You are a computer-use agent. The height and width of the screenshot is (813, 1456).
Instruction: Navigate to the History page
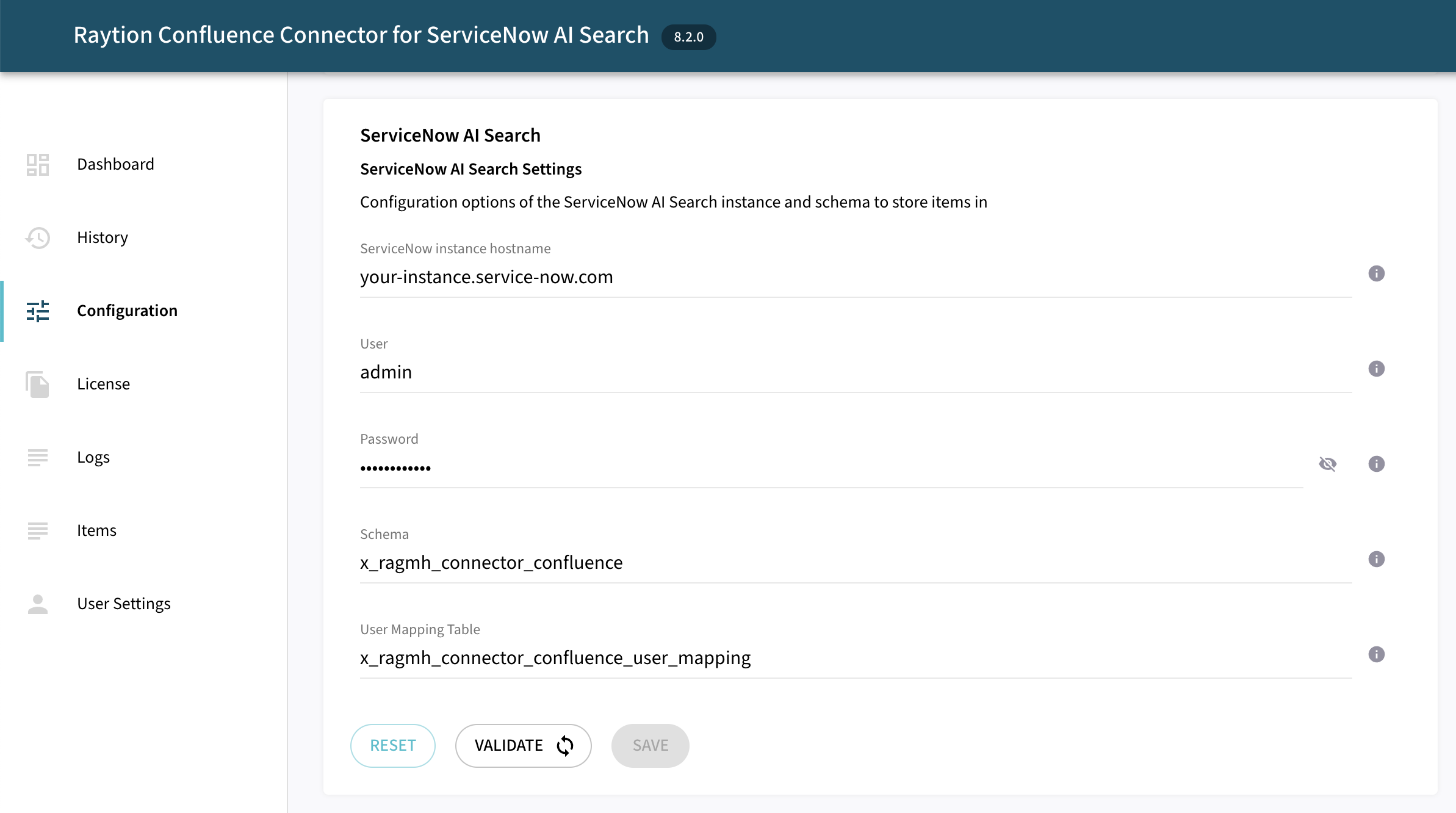pyautogui.click(x=102, y=237)
